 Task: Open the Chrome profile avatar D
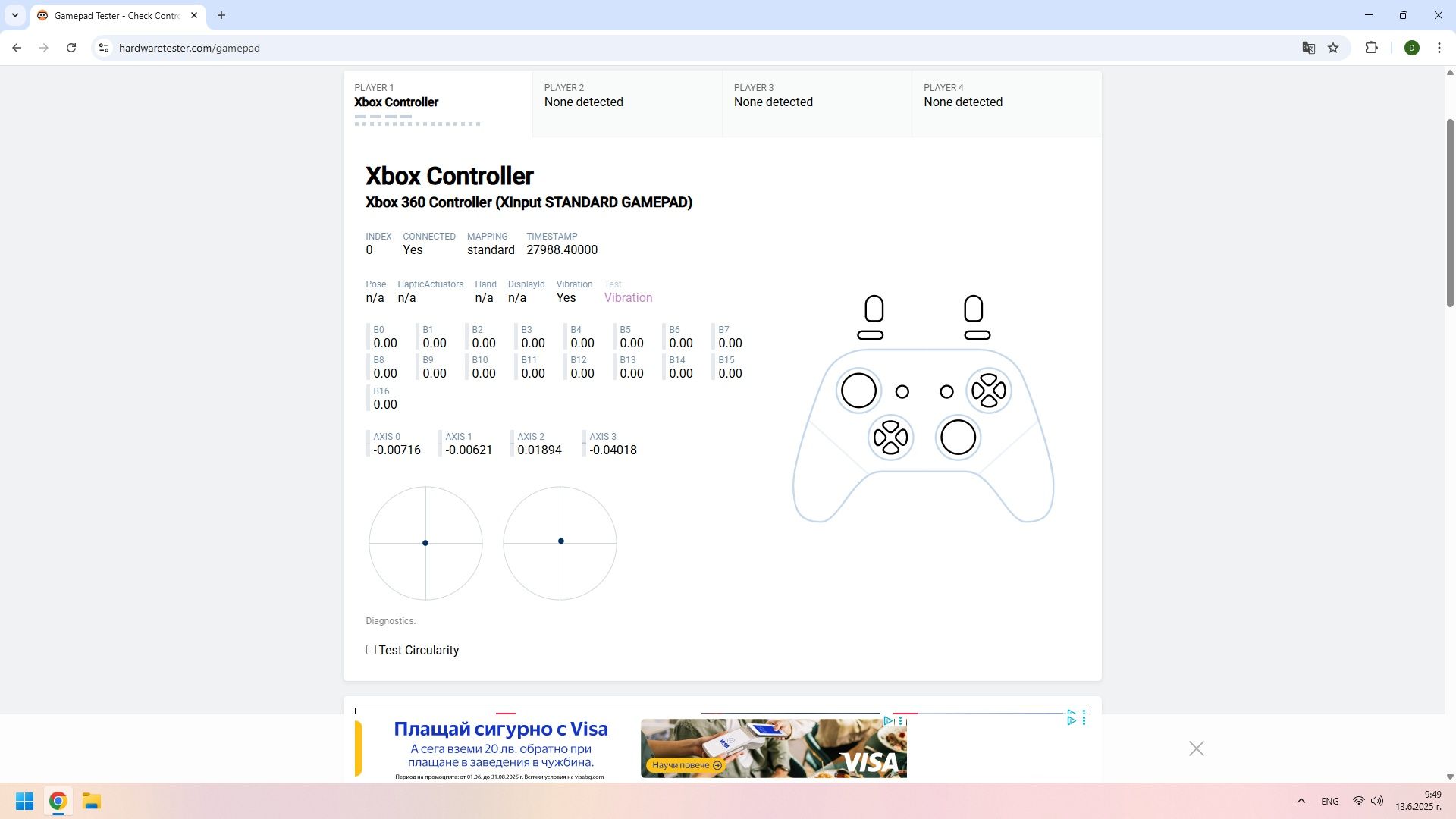1411,48
